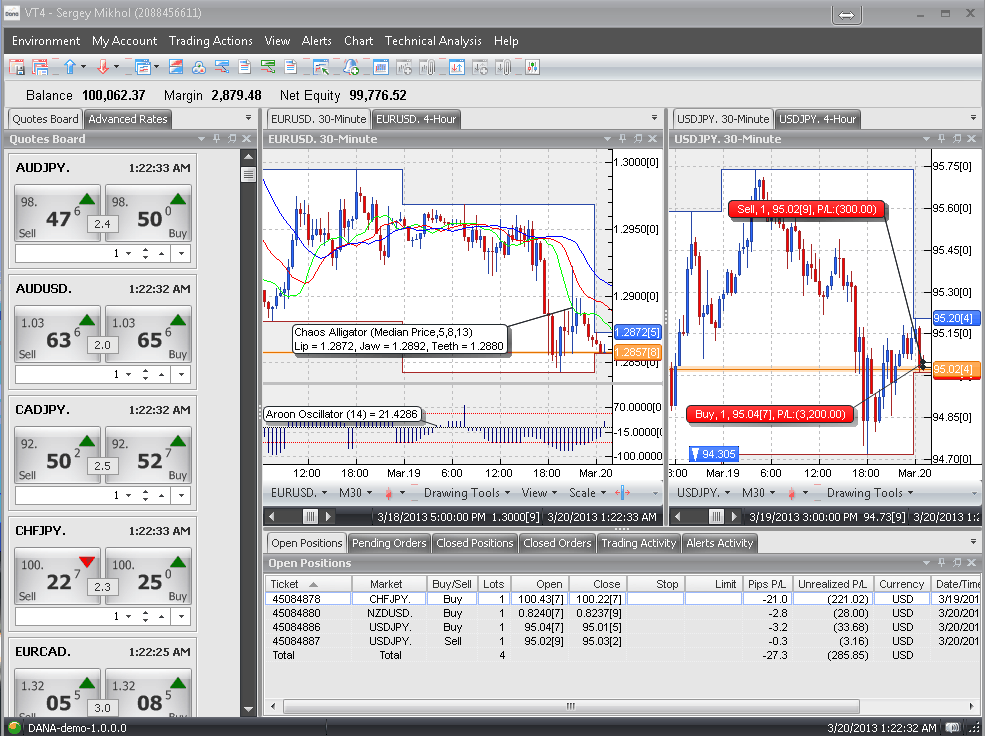Viewport: 985px width, 736px height.
Task: Open the Technical Analysis menu
Action: [433, 41]
